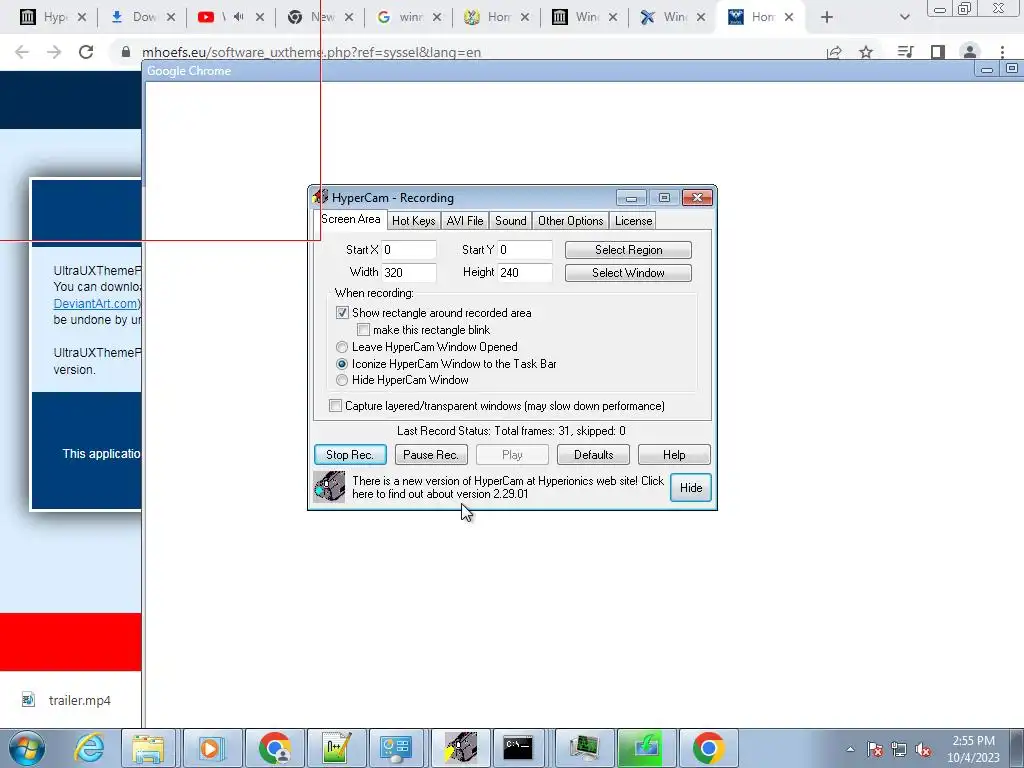Switch to the last Chrome taskbar icon
1024x768 pixels.
tap(708, 748)
